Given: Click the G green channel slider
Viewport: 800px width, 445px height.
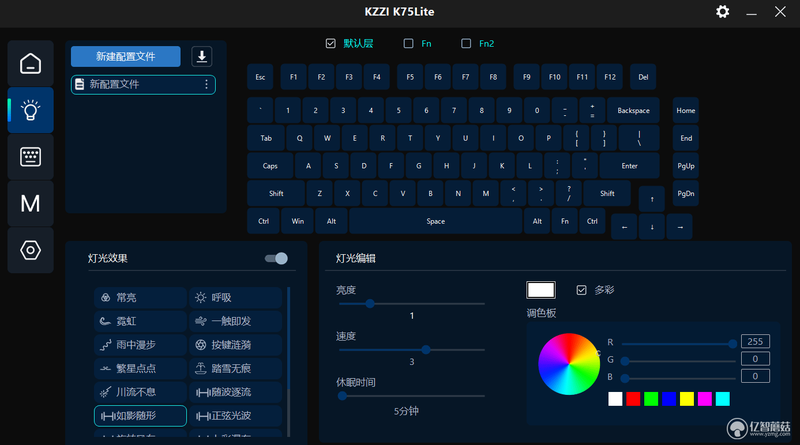Looking at the screenshot, I should tap(679, 361).
